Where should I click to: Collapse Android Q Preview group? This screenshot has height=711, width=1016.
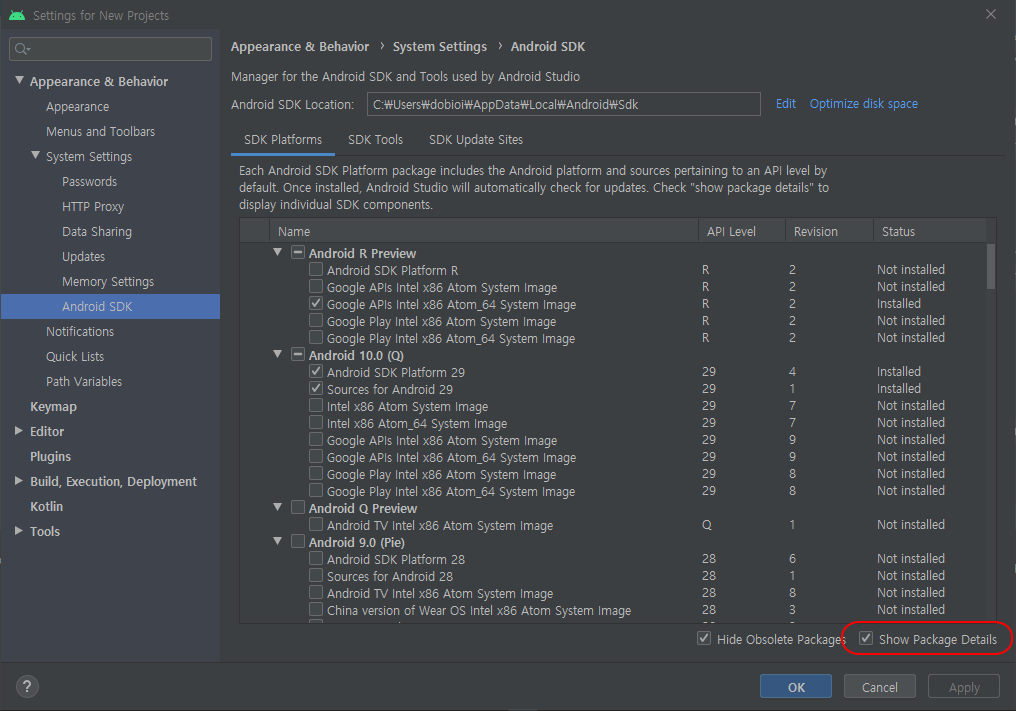tap(277, 507)
